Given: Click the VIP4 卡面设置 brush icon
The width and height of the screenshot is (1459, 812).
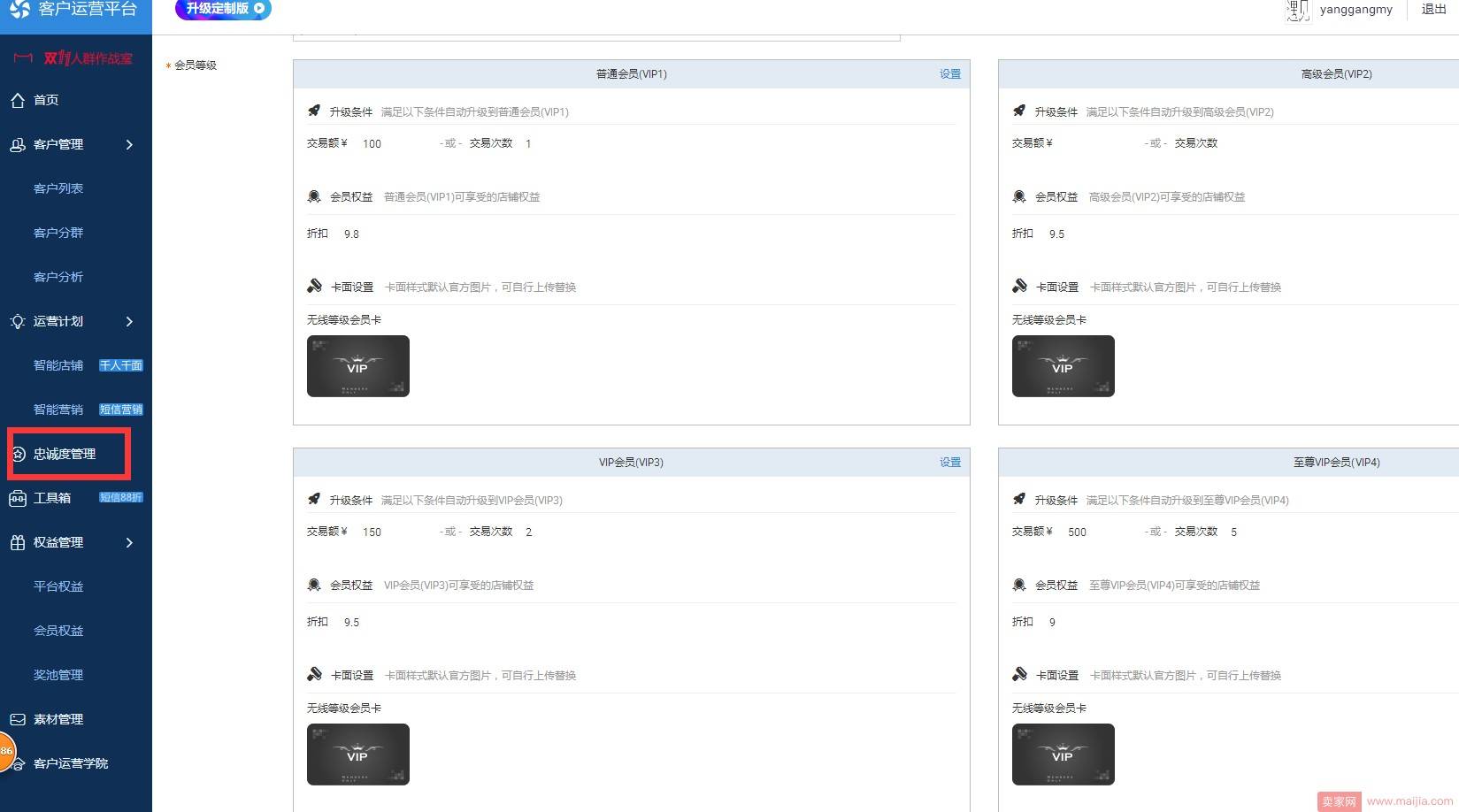Looking at the screenshot, I should coord(1019,674).
